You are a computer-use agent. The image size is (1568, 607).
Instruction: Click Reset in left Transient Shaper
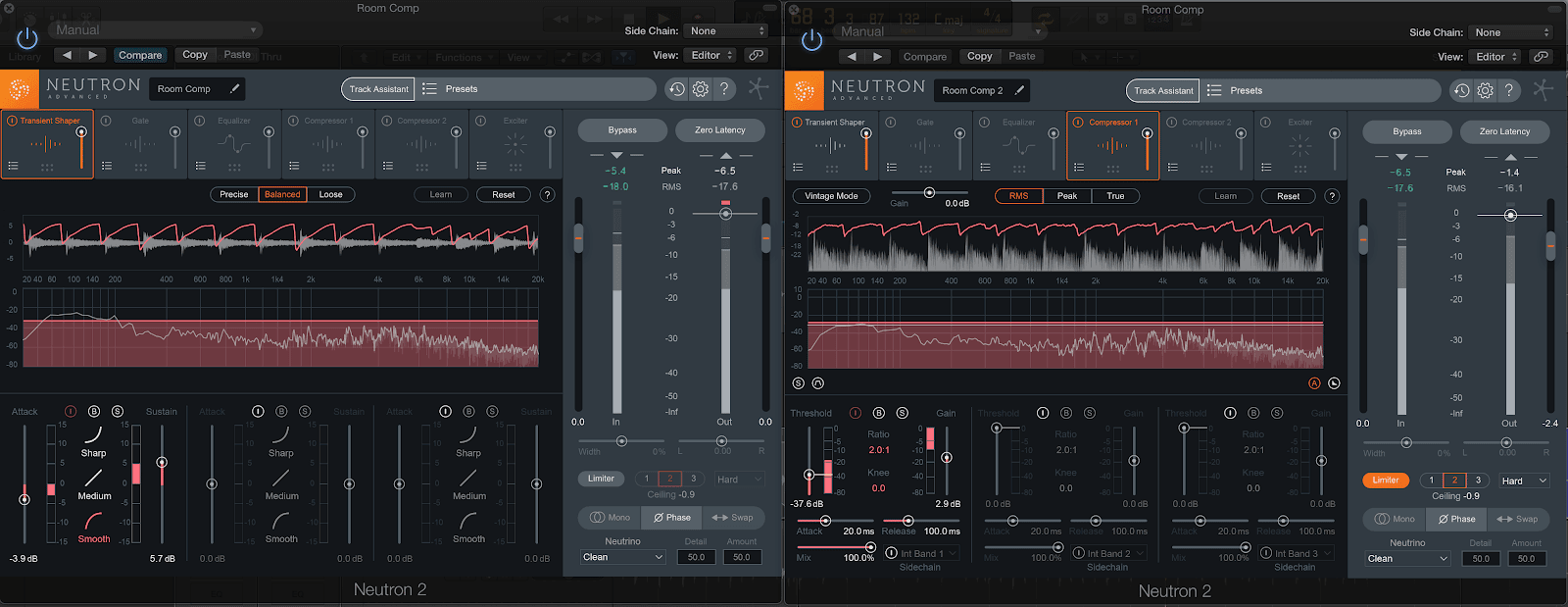click(504, 194)
